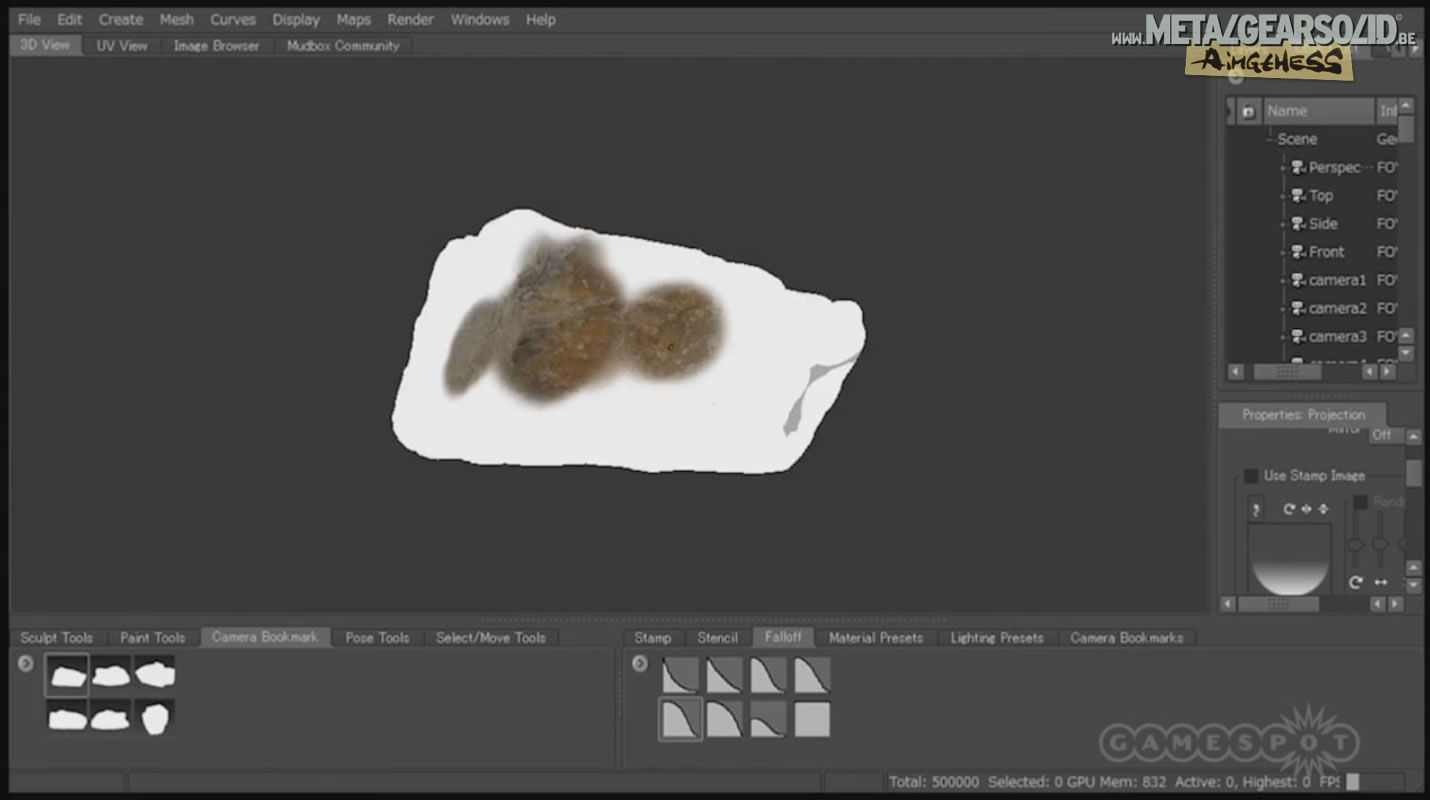This screenshot has width=1430, height=800.
Task: Switch to the Image Browser tab
Action: tap(216, 46)
